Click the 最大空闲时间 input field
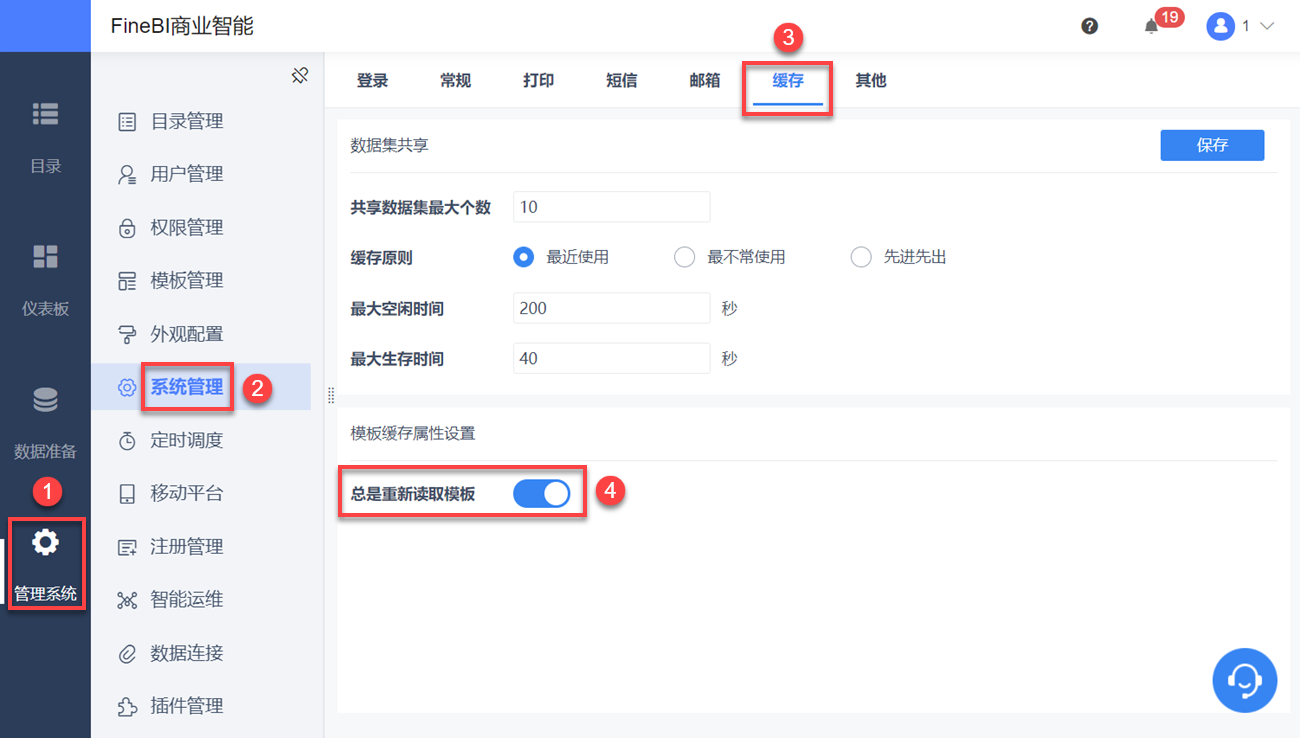This screenshot has height=738, width=1300. point(611,308)
